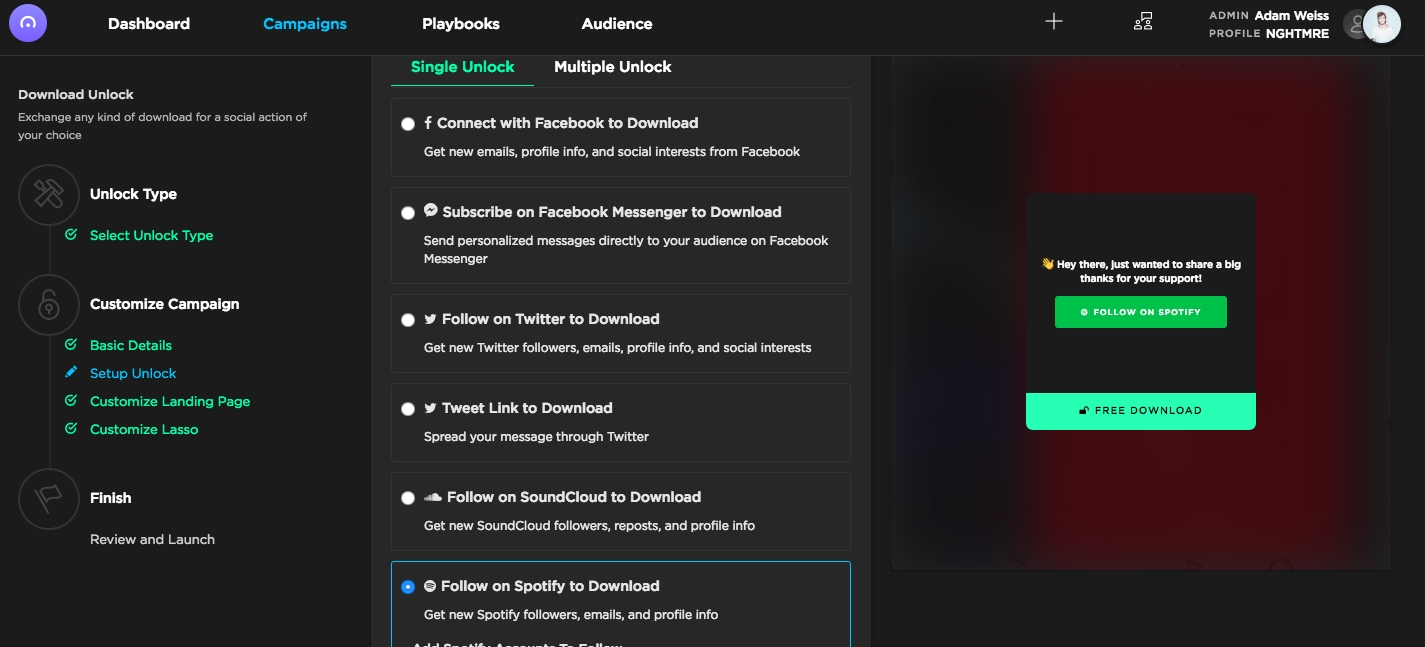Click the Unlock Type tools circle icon
1425x647 pixels.
tap(48, 195)
